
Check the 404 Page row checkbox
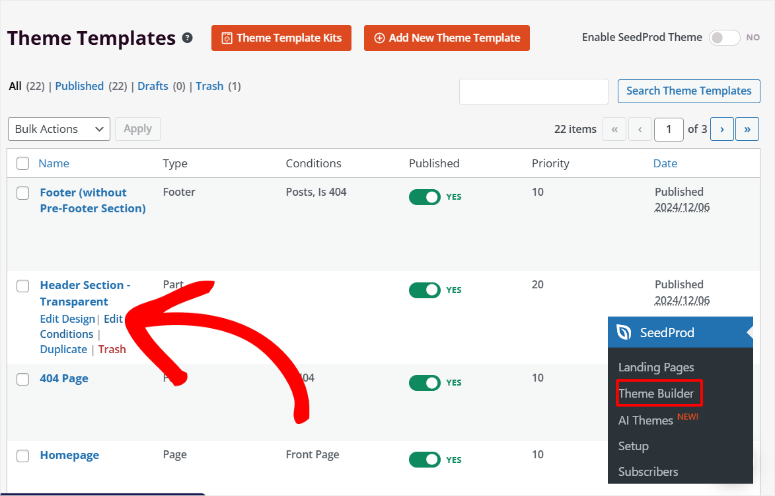click(23, 379)
